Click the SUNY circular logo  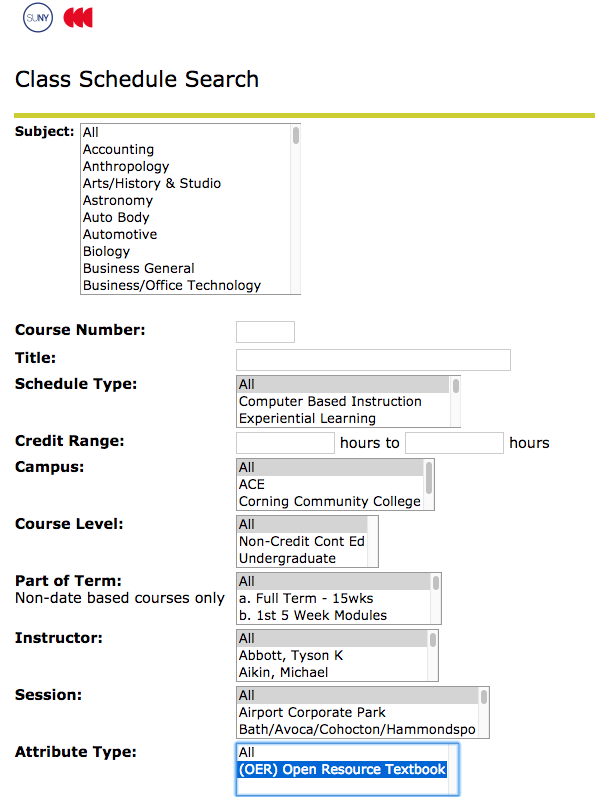[x=38, y=17]
